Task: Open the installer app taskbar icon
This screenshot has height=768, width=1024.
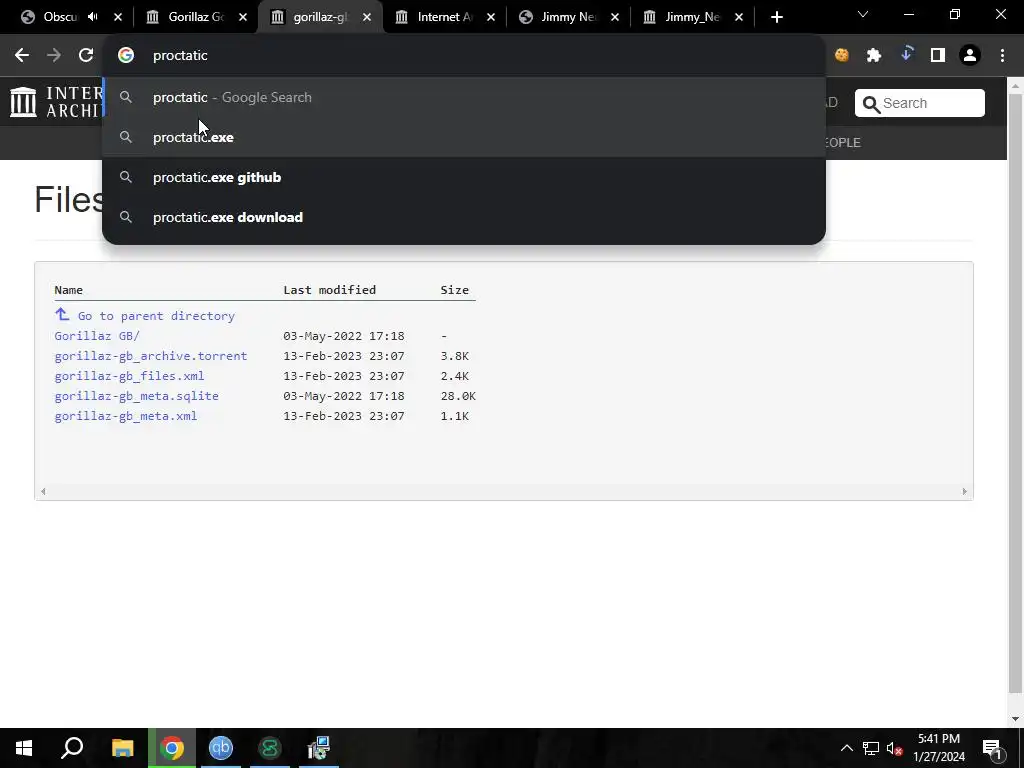Action: [x=319, y=748]
